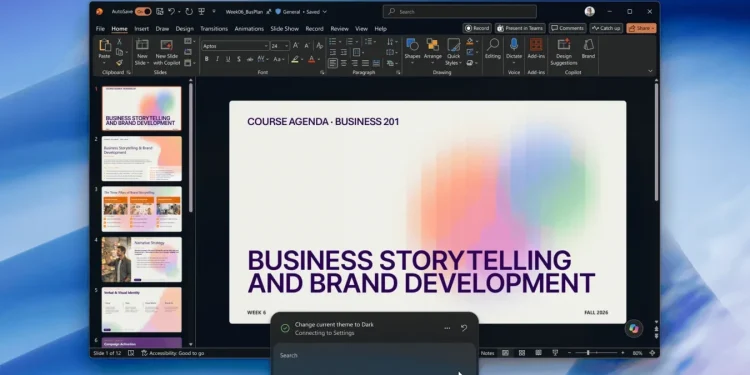Click the numbered list icon

349,42
